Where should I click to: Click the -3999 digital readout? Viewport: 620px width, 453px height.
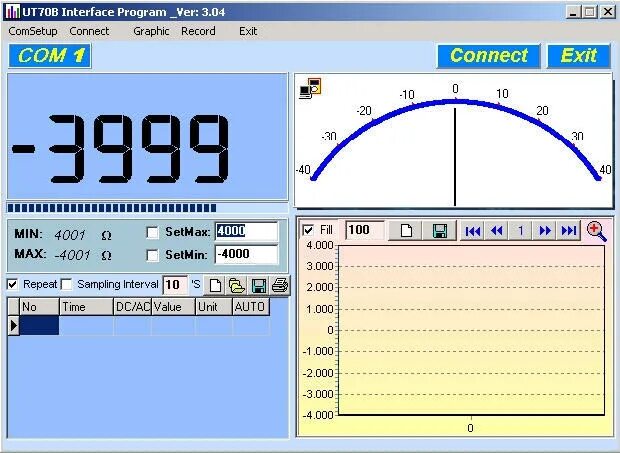click(x=121, y=149)
